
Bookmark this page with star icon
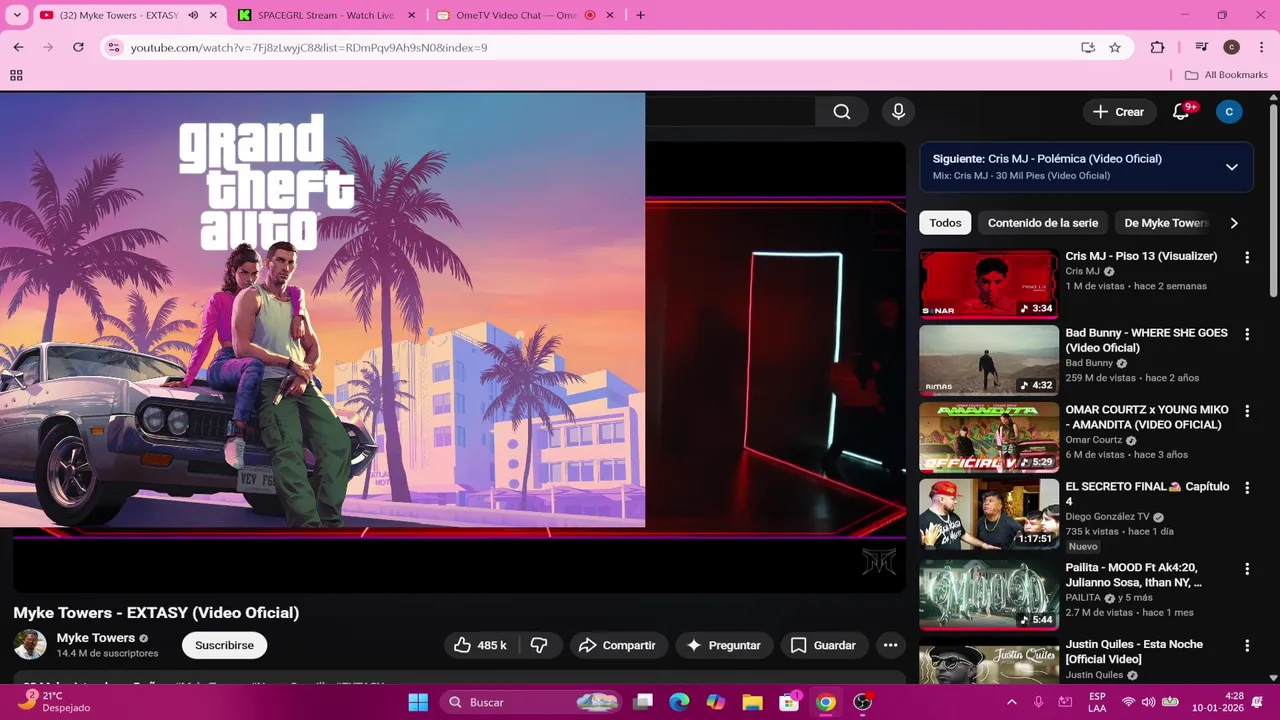pyautogui.click(x=1115, y=47)
